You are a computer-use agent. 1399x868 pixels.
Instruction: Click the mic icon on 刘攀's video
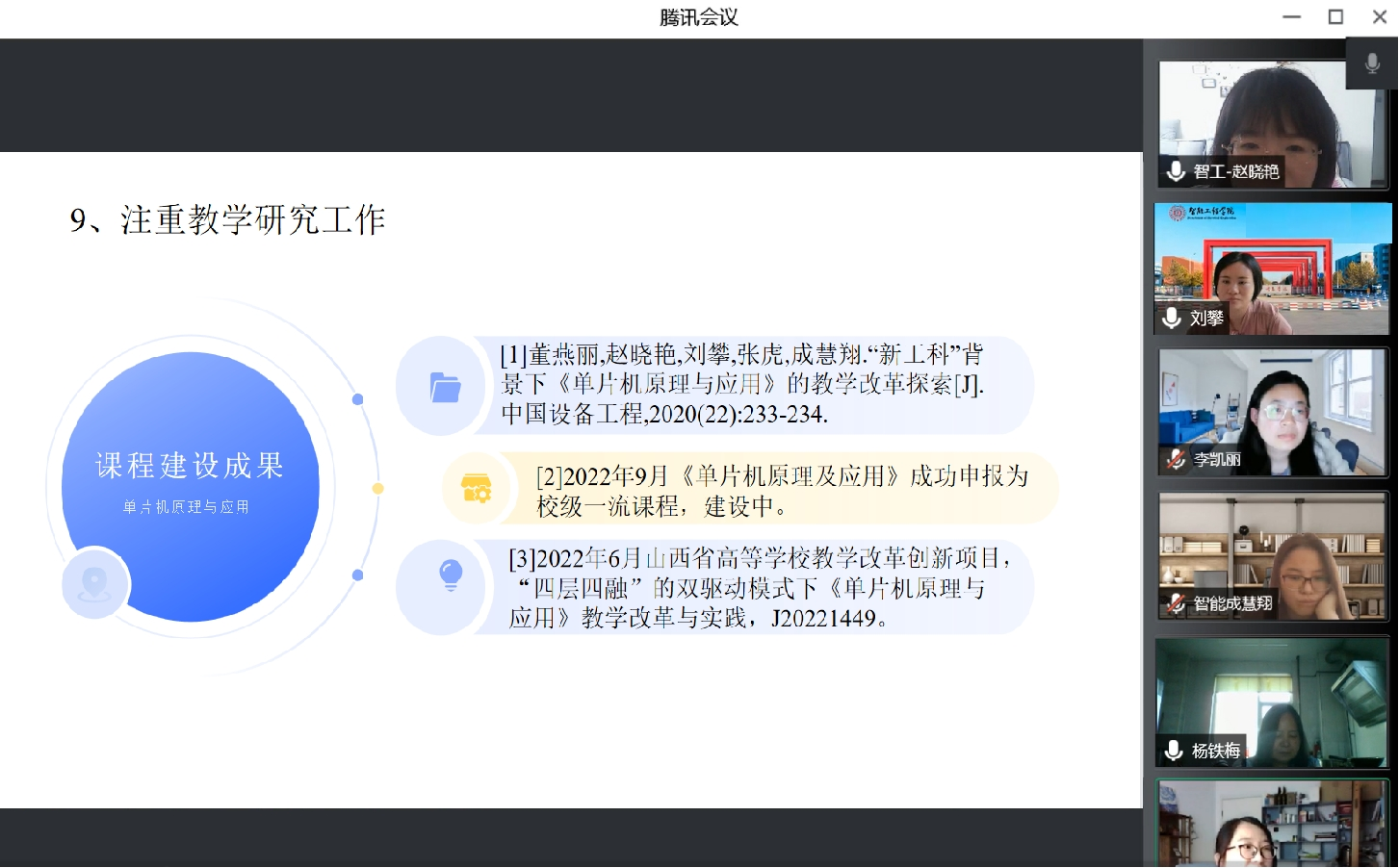[x=1171, y=319]
